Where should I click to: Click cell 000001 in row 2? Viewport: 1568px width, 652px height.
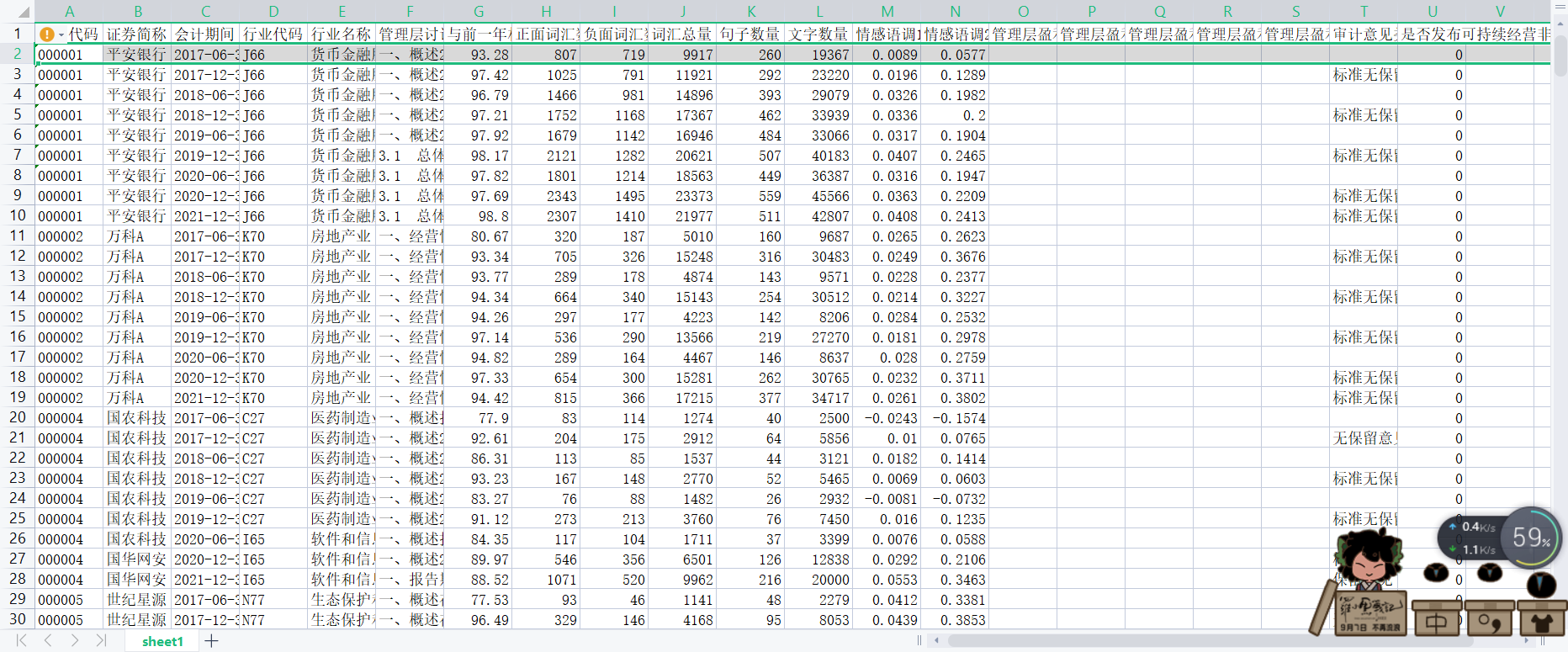70,55
